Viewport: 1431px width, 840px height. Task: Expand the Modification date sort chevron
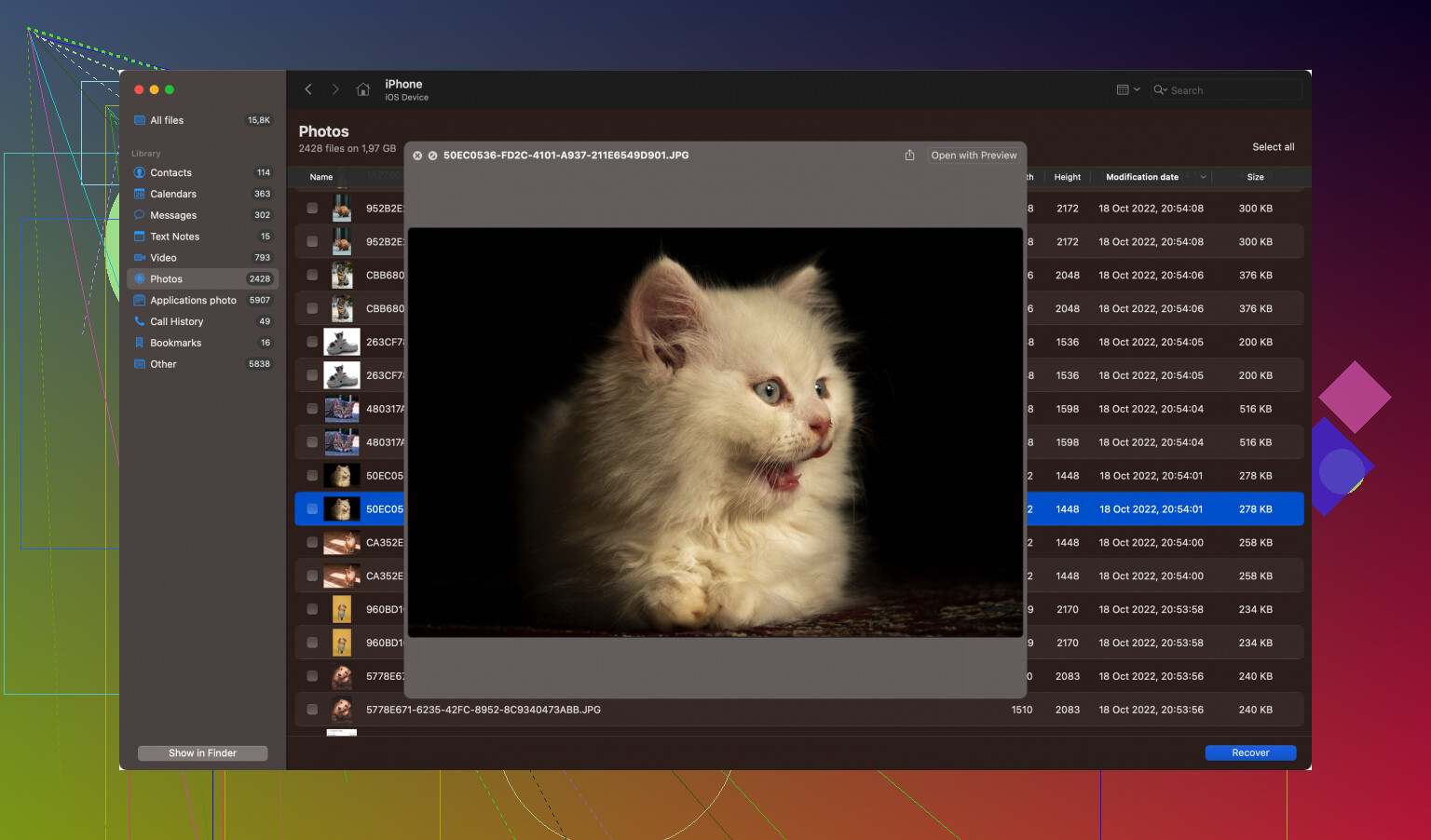click(1203, 177)
